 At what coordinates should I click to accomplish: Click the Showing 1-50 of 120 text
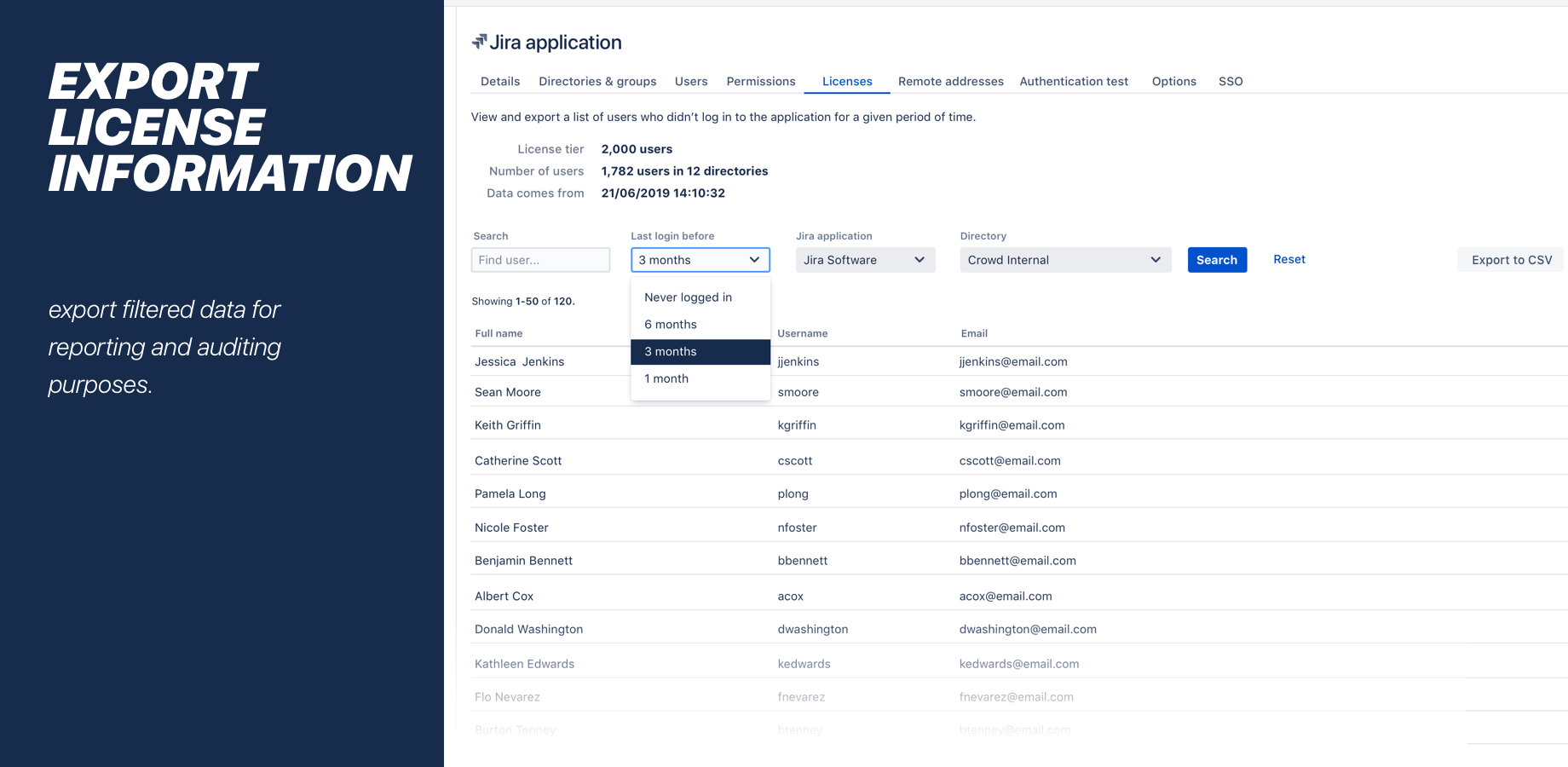523,302
